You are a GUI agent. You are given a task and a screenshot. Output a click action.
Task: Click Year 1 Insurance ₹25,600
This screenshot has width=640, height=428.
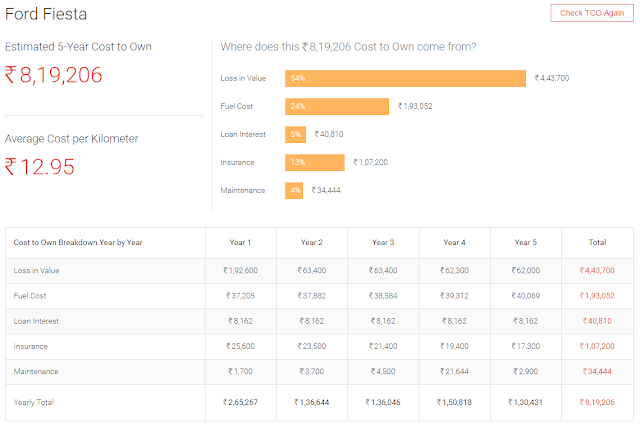pyautogui.click(x=240, y=346)
